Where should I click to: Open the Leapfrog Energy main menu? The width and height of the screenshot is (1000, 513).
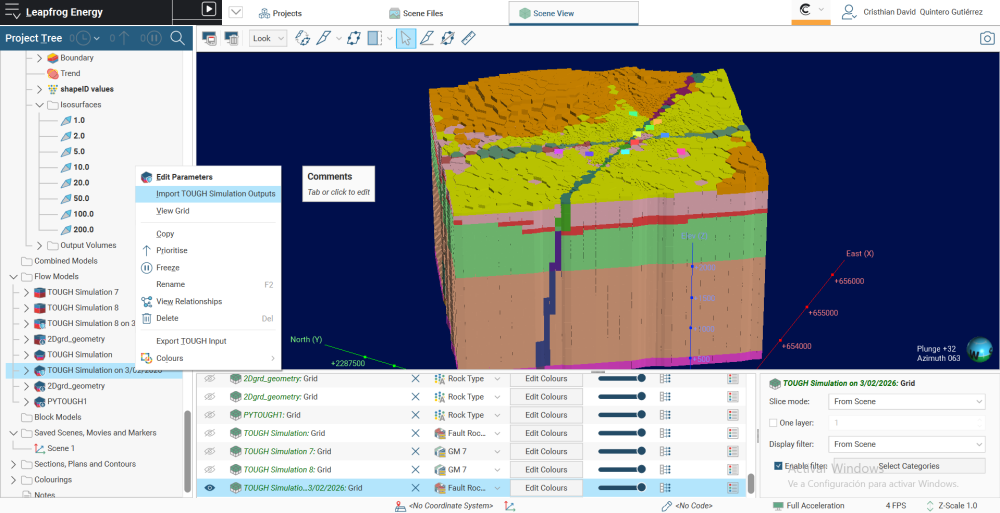12,12
